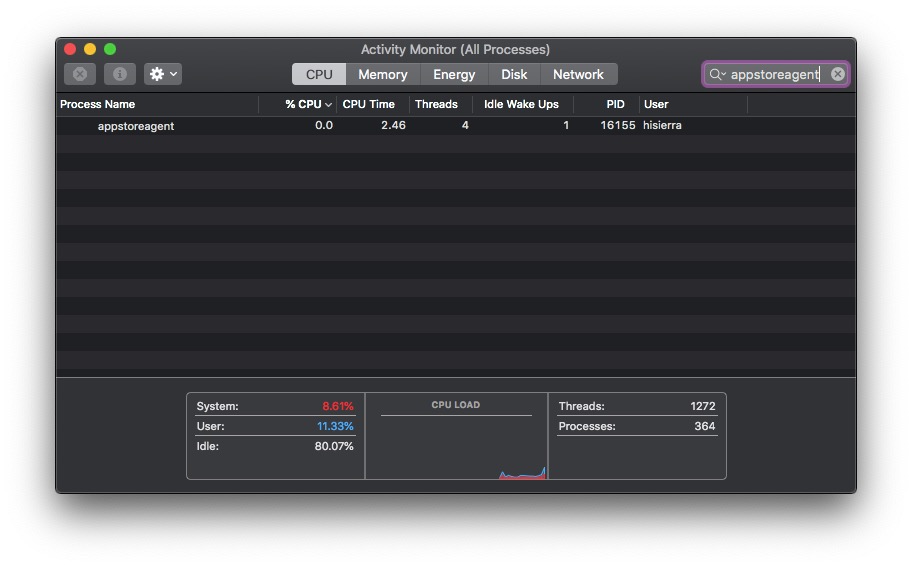This screenshot has height=567, width=912.
Task: Click the System 8.61% value
Action: coord(338,406)
